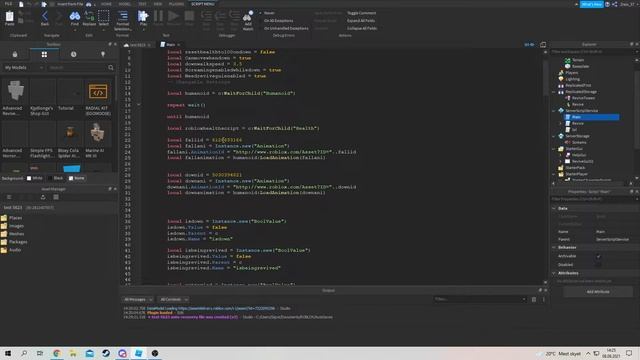Open the Toolbox Creations lightbulb tab icon
Image resolution: width=640 pixels, height=360 pixels.
click(x=103, y=54)
